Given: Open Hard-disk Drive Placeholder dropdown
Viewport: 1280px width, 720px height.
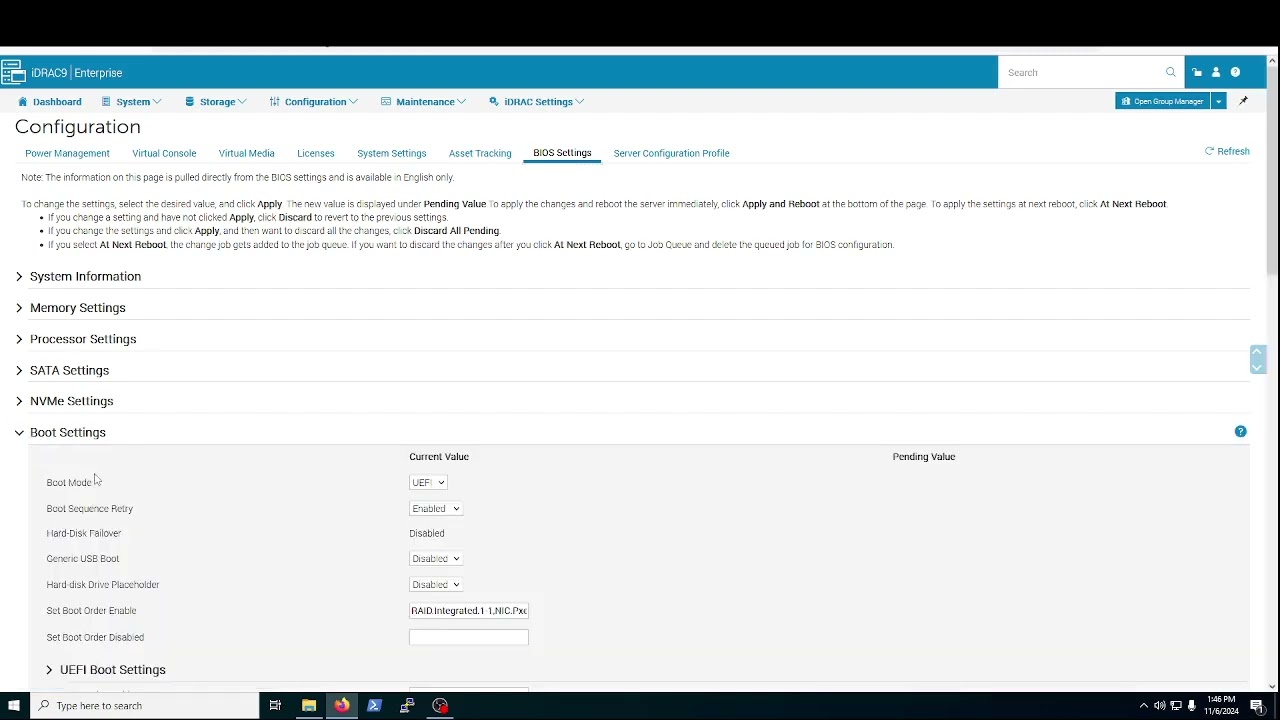Looking at the screenshot, I should coord(435,584).
